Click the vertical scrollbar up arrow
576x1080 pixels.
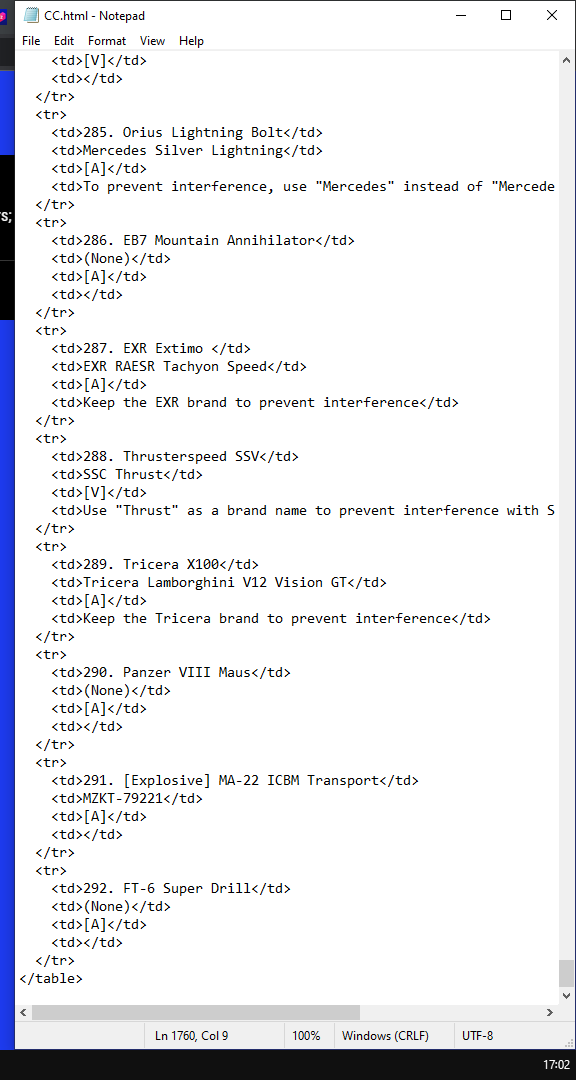[x=566, y=60]
